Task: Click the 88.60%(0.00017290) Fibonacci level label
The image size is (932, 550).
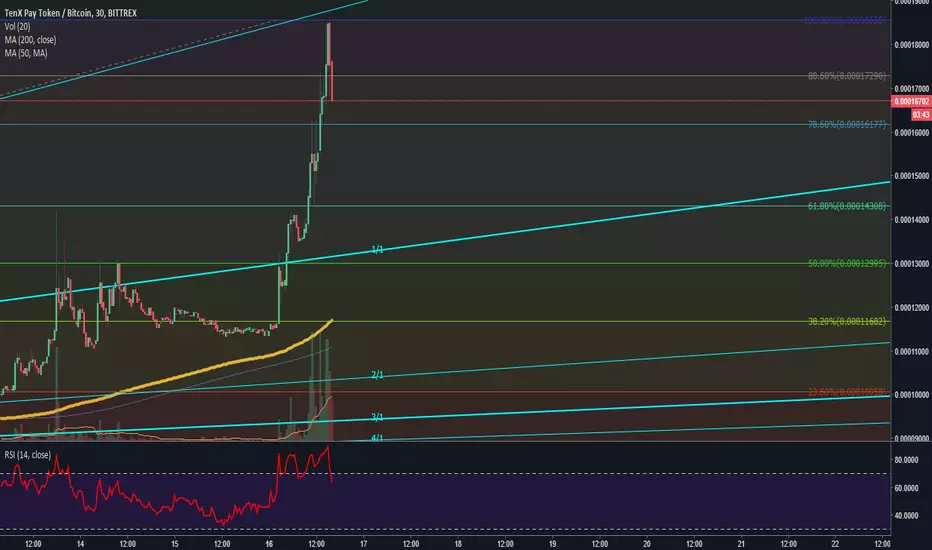Action: (846, 76)
